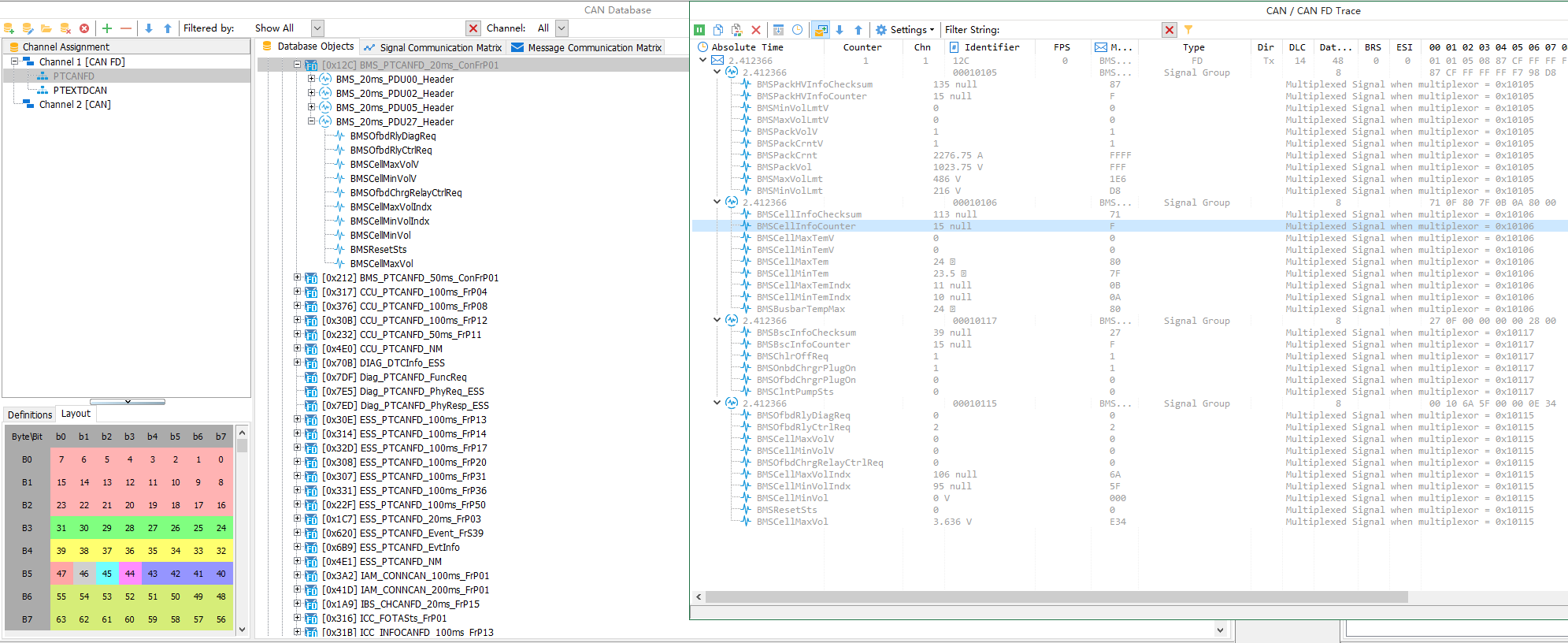The height and width of the screenshot is (643, 1568).
Task: Toggle the highlighted message expand mode button
Action: (x=821, y=30)
